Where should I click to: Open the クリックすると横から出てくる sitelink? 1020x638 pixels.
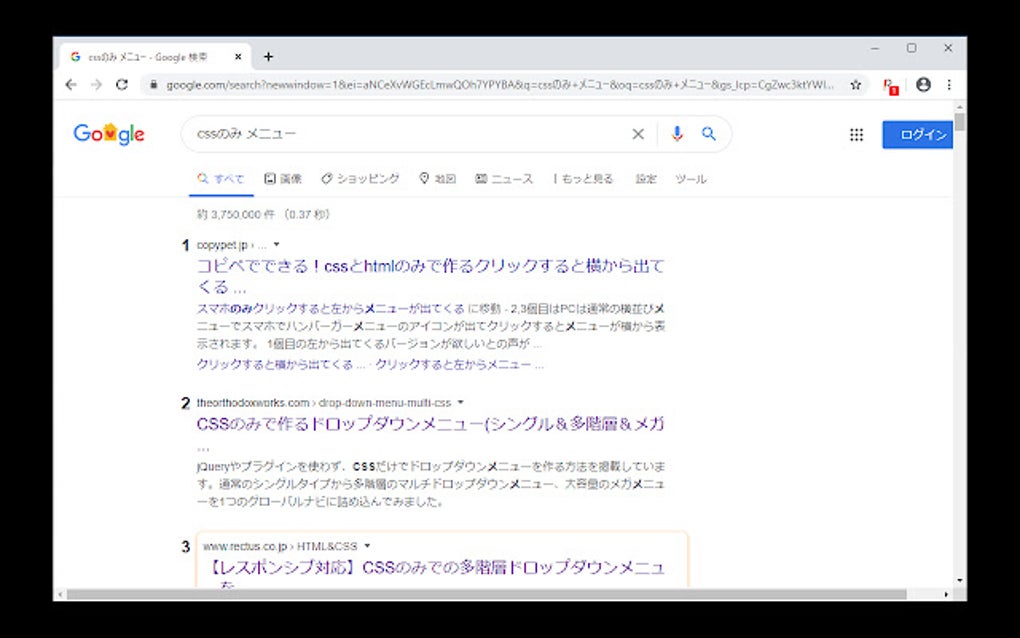click(281, 365)
